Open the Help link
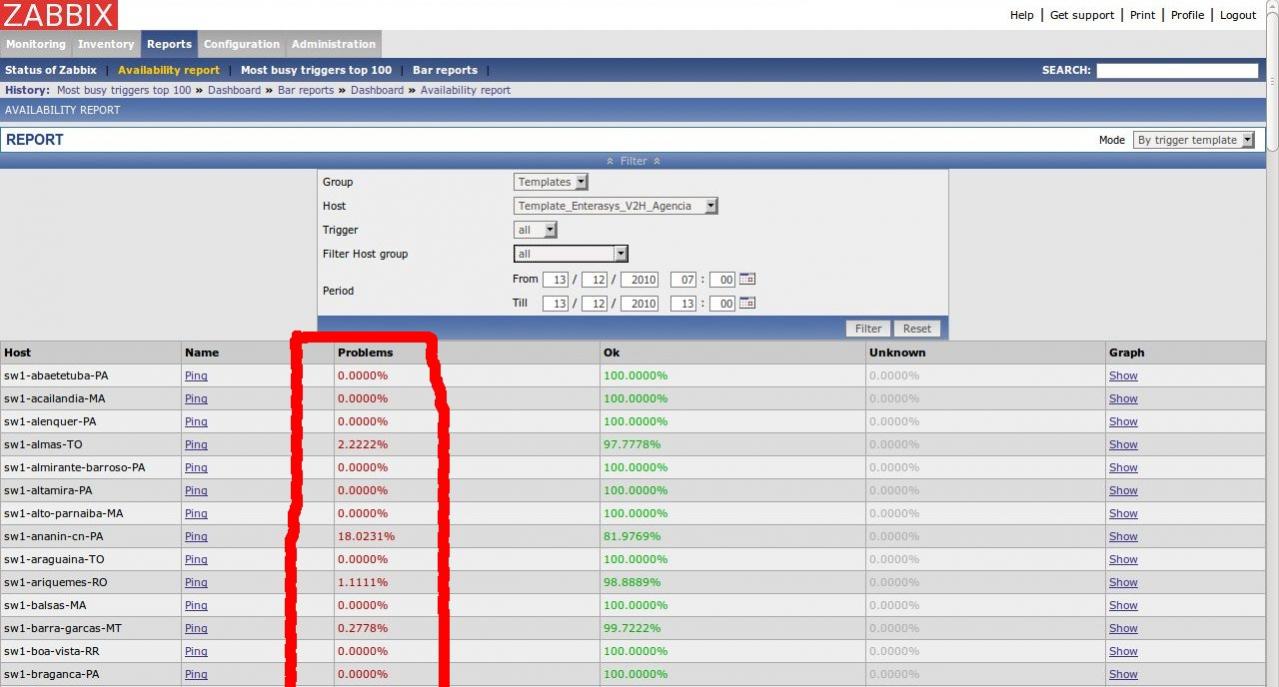The width and height of the screenshot is (1279, 687). pos(1022,15)
